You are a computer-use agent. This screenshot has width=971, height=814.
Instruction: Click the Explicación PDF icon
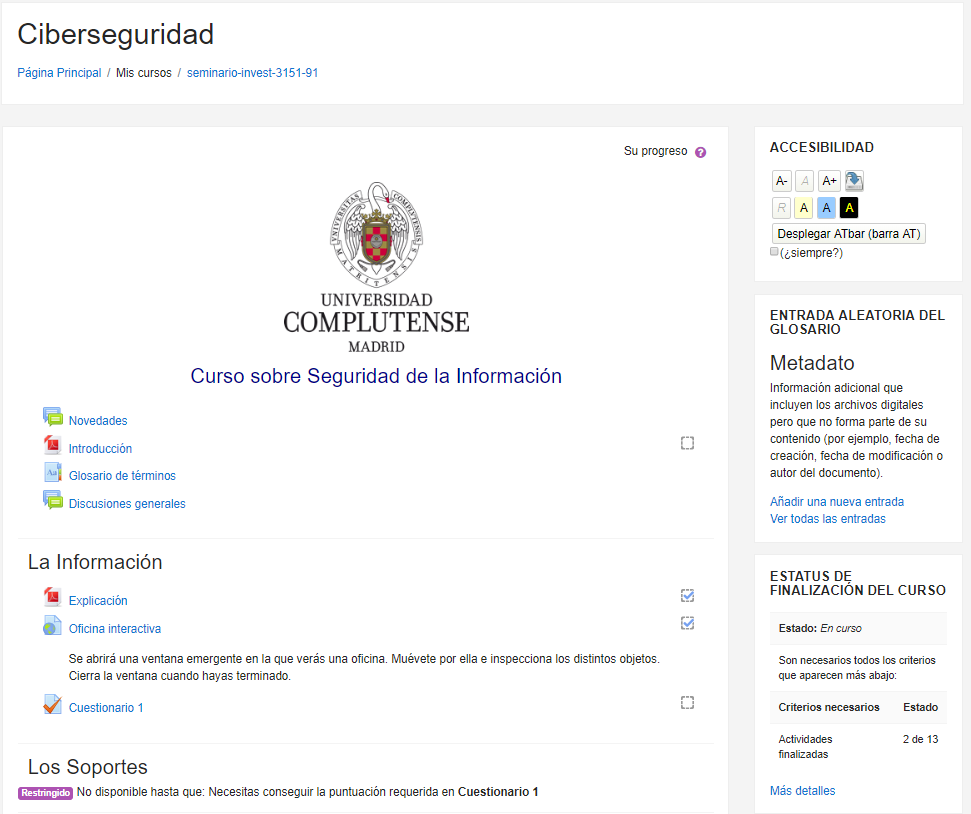(x=53, y=597)
